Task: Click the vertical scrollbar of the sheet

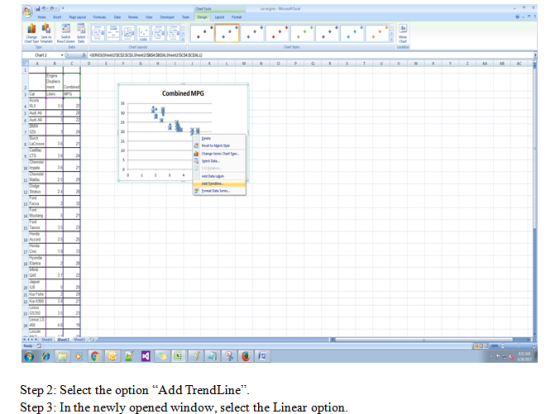Action: click(535, 200)
